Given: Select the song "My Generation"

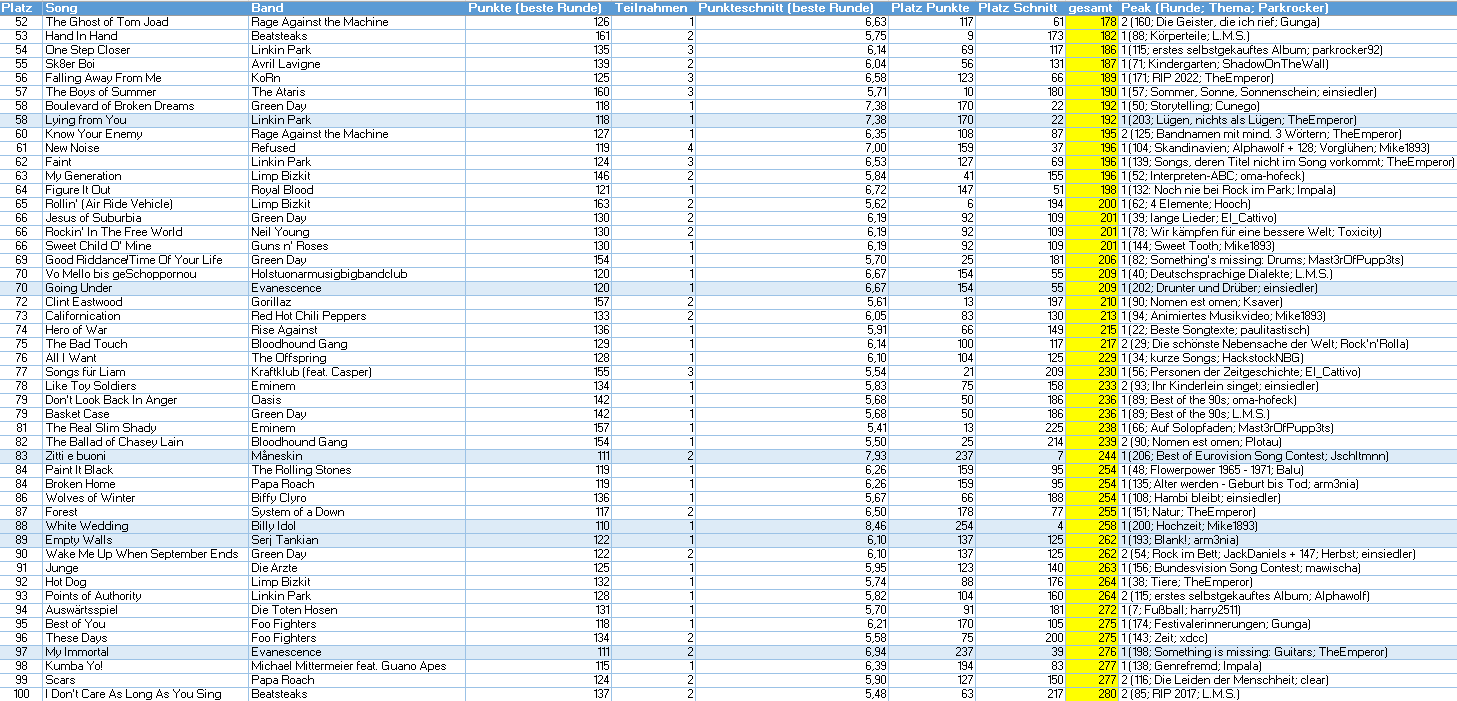Looking at the screenshot, I should (x=146, y=176).
